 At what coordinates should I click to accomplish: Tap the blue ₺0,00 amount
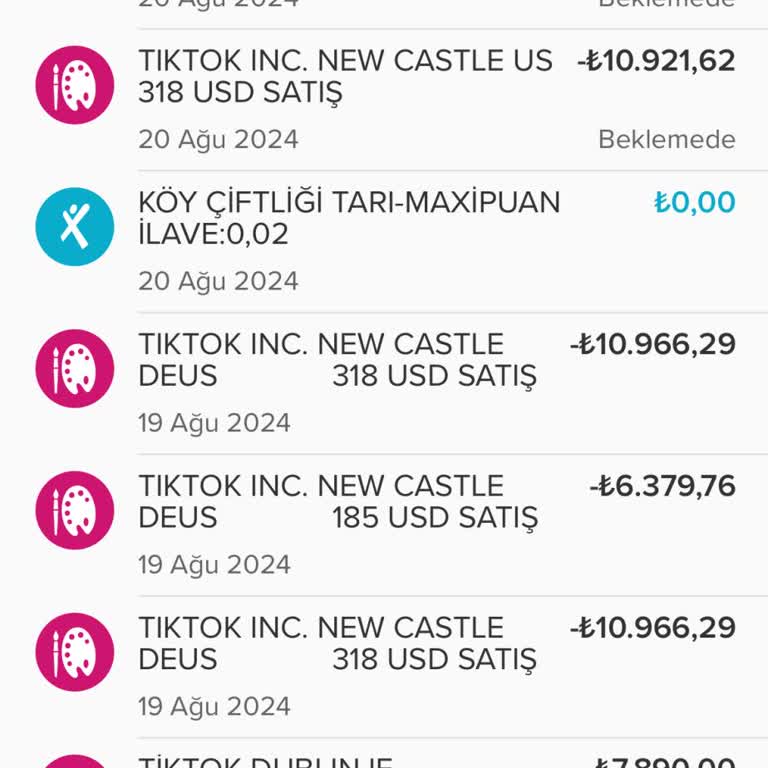click(x=694, y=203)
